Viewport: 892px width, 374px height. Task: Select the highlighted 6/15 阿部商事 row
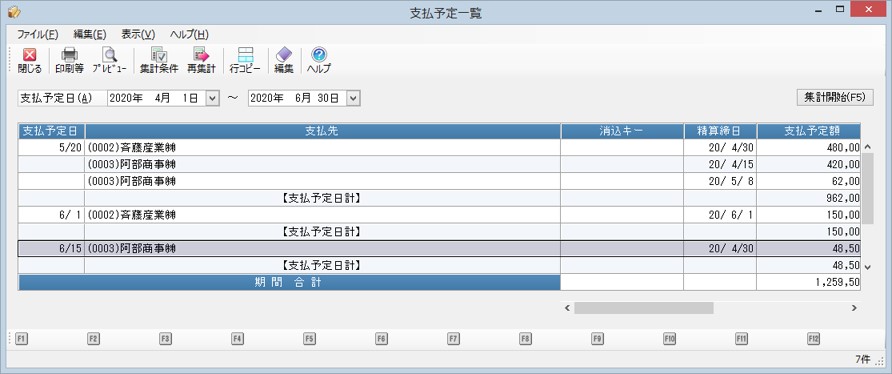[439, 249]
